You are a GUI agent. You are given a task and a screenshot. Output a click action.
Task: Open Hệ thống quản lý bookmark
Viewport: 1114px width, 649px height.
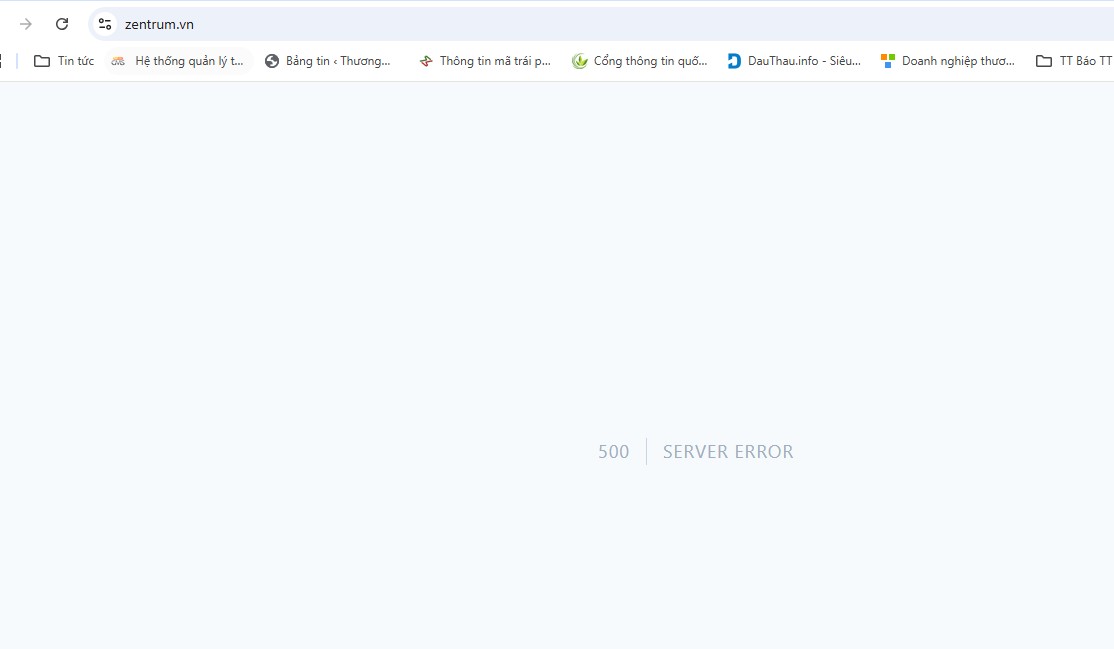click(x=178, y=61)
